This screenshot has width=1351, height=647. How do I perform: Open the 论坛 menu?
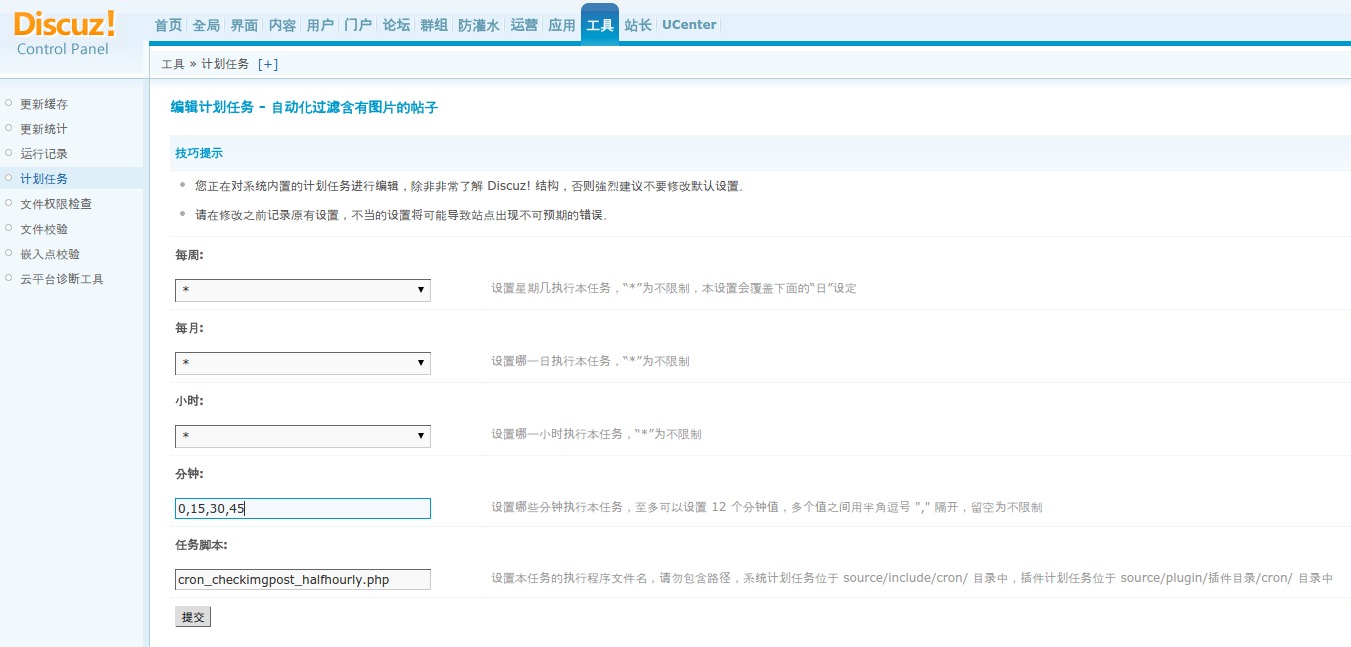(395, 25)
